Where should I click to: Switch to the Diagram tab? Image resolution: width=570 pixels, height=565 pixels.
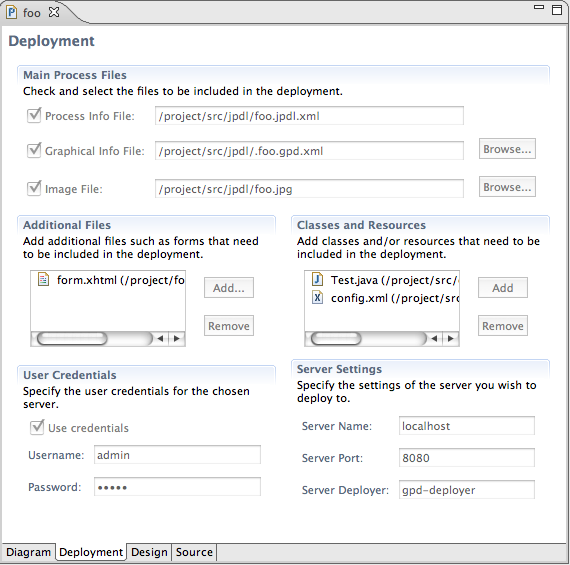coord(28,552)
